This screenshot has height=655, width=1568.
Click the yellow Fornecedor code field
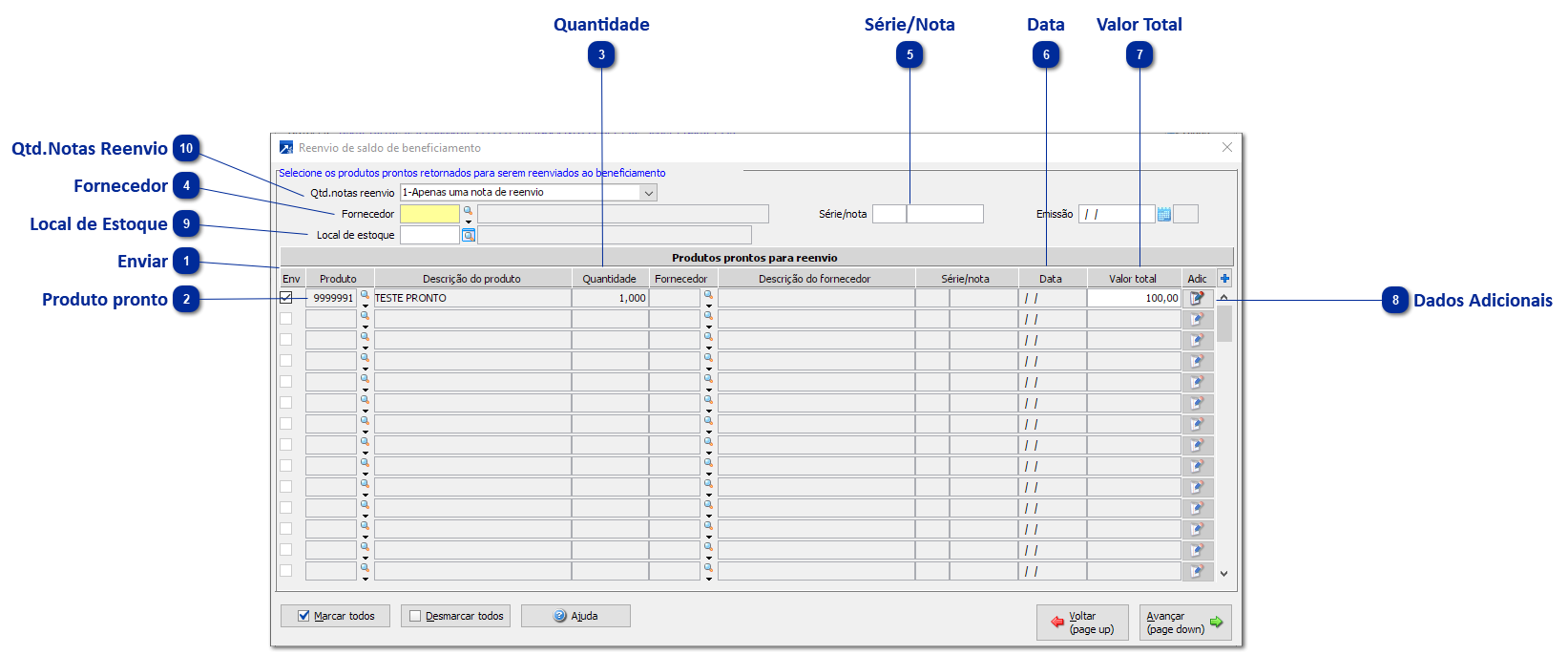[429, 214]
